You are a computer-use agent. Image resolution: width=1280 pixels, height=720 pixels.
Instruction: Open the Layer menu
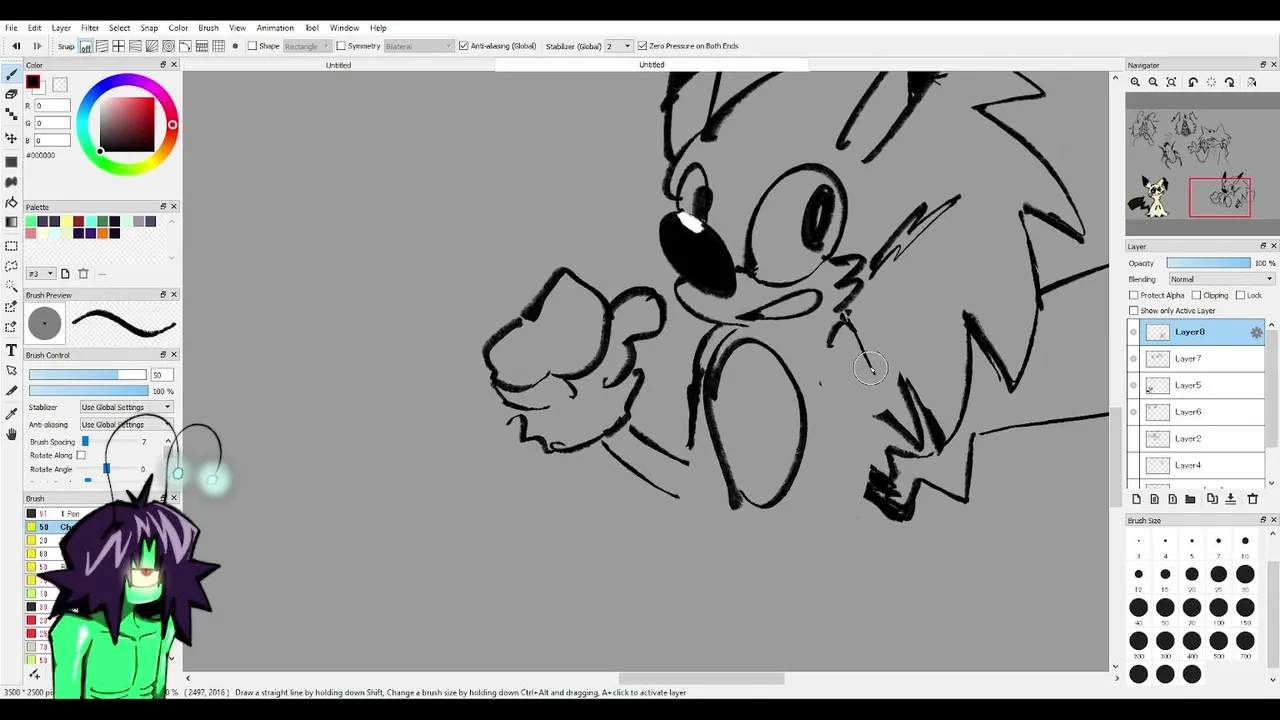coord(61,28)
